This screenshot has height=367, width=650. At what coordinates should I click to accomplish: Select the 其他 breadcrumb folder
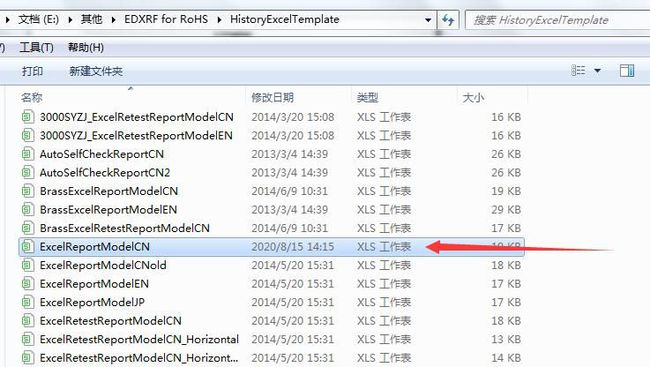coord(92,19)
